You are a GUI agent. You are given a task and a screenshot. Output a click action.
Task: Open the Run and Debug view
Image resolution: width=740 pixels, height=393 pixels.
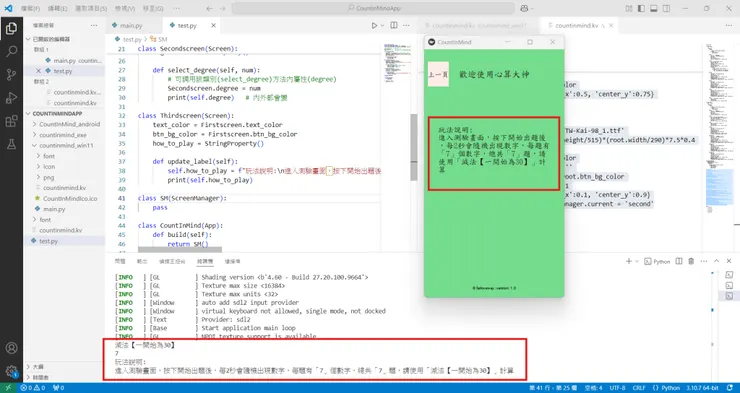[x=11, y=98]
